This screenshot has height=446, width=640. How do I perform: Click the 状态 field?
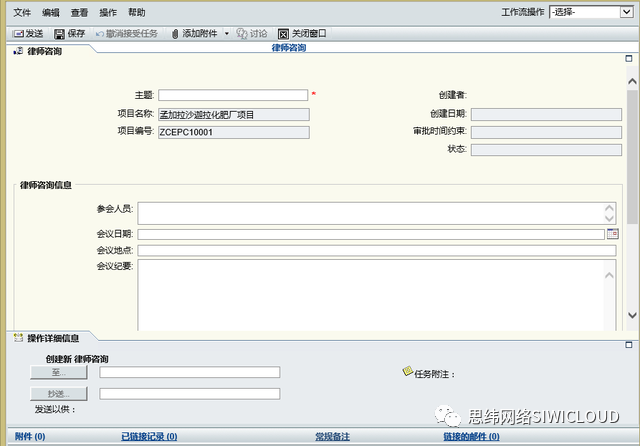pyautogui.click(x=546, y=150)
